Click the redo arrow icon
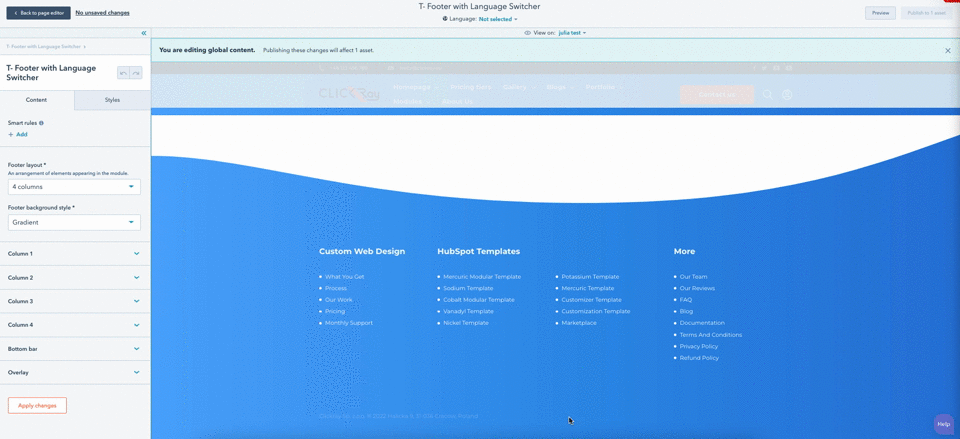This screenshot has width=960, height=439. coord(136,73)
